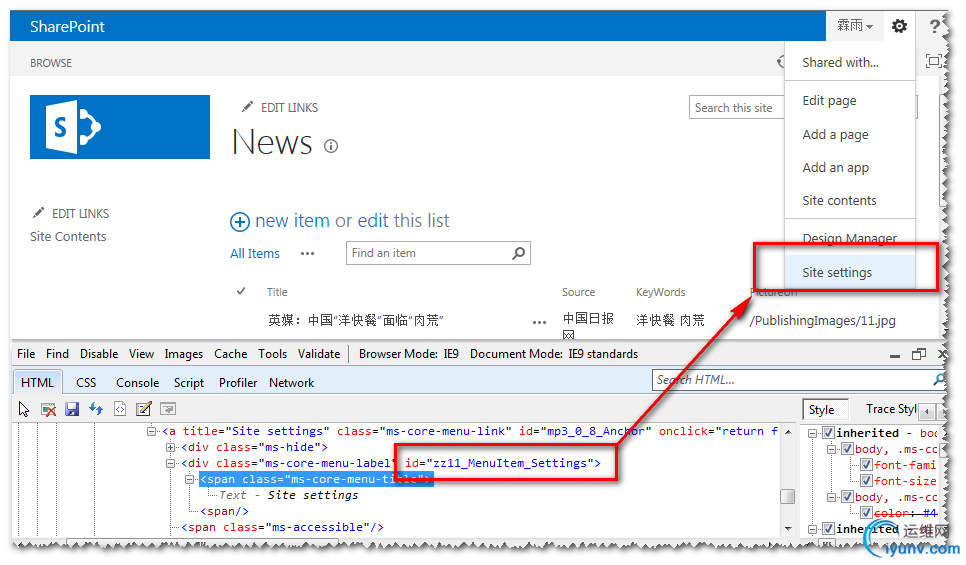Image resolution: width=966 pixels, height=565 pixels.
Task: Collapse the Site settings anchor node
Action: (151, 431)
